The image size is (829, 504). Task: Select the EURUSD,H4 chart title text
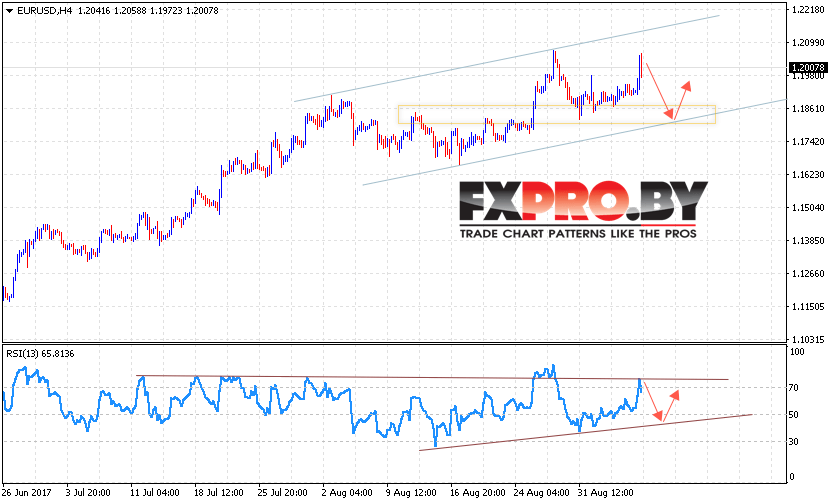tap(44, 11)
